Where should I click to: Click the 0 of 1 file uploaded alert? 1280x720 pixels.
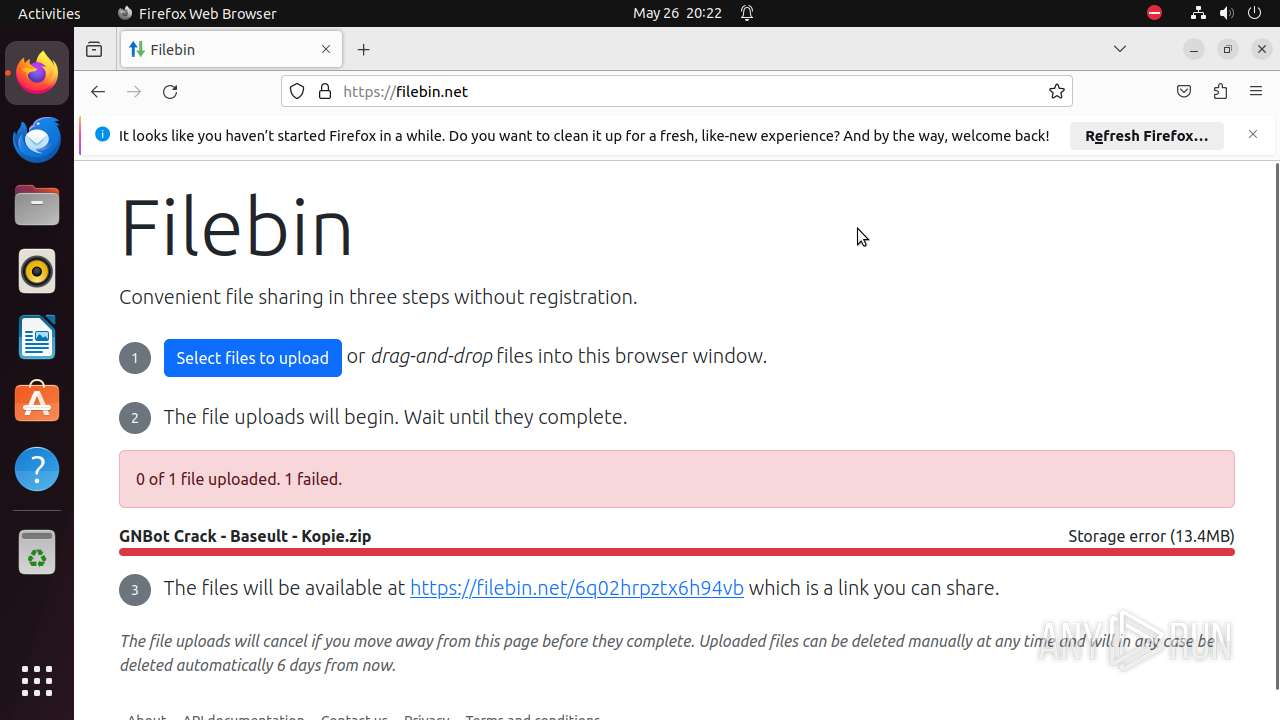[677, 479]
